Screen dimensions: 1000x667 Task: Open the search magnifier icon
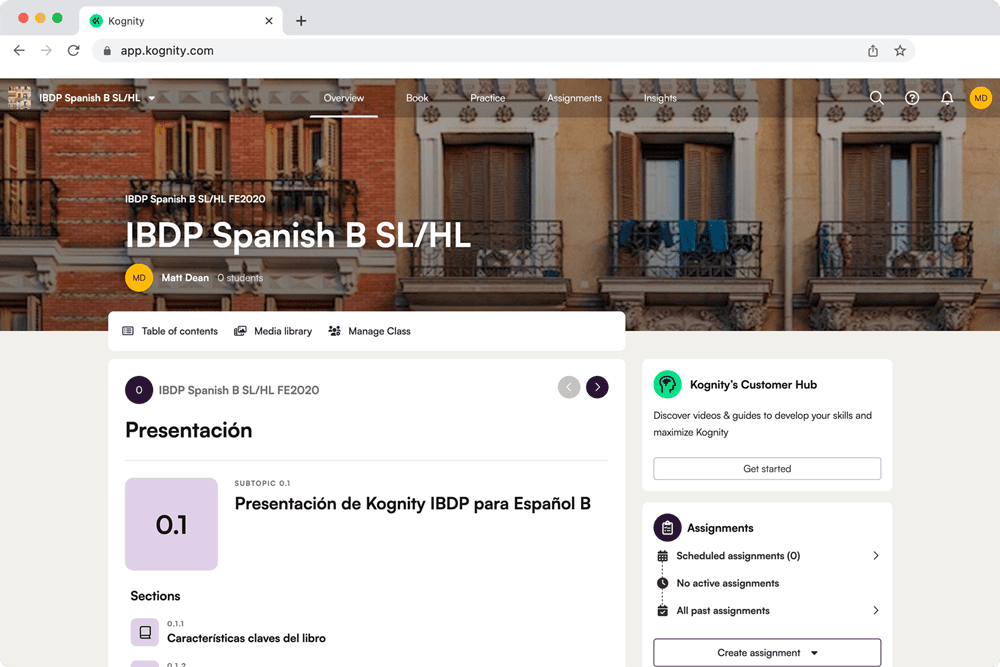click(x=877, y=97)
